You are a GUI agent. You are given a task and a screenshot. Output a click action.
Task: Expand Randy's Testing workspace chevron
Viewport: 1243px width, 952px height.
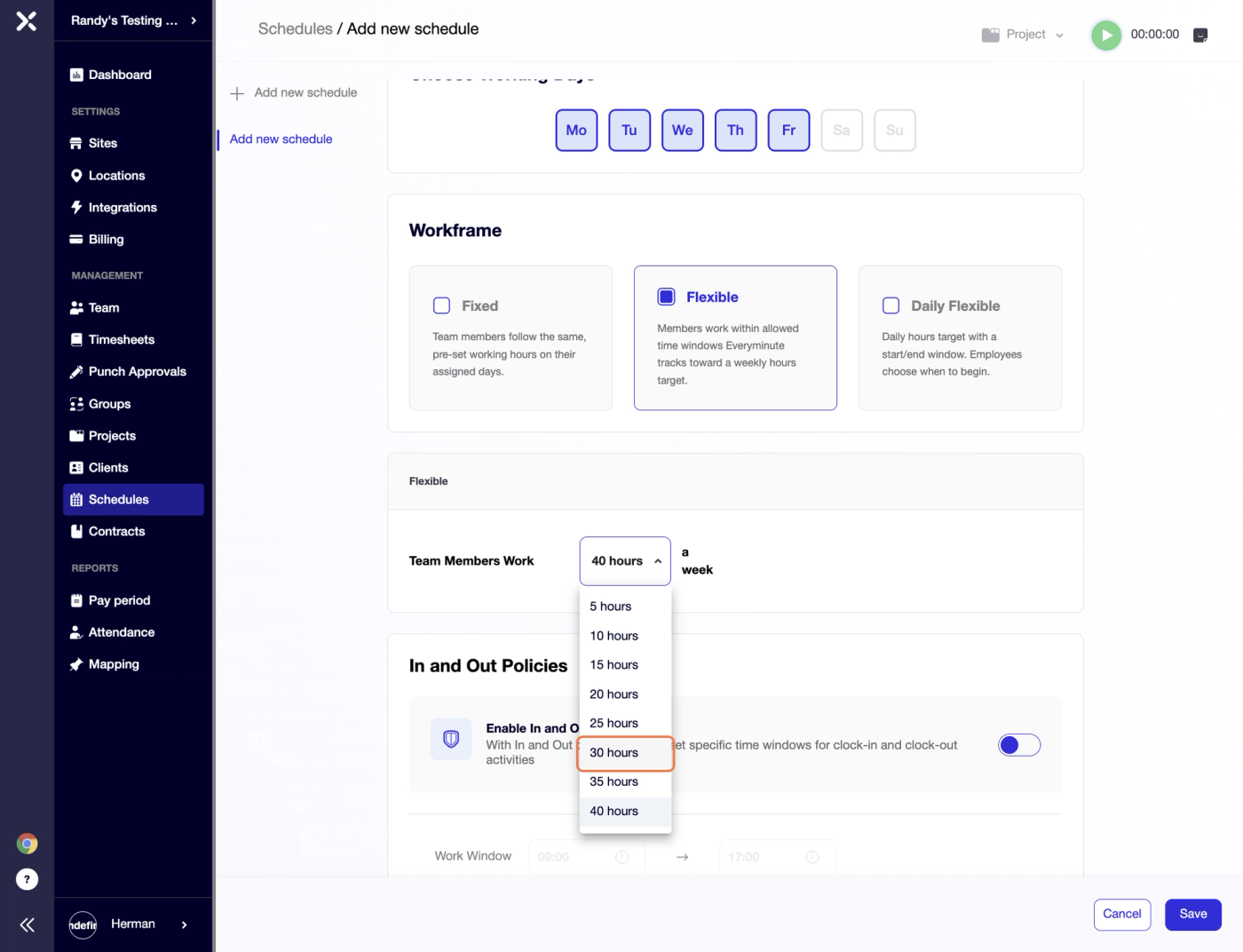pos(194,20)
